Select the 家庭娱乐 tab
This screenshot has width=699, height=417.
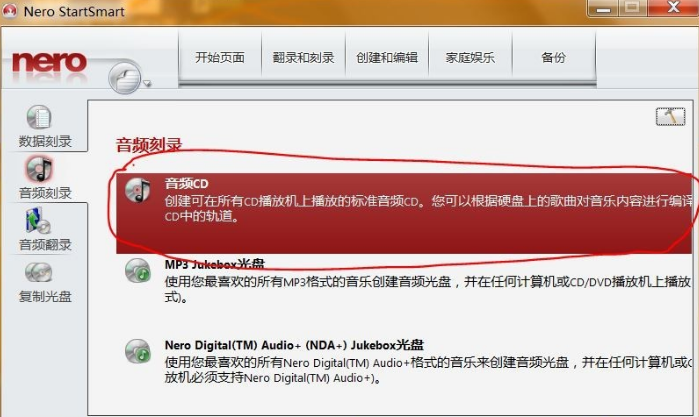470,58
